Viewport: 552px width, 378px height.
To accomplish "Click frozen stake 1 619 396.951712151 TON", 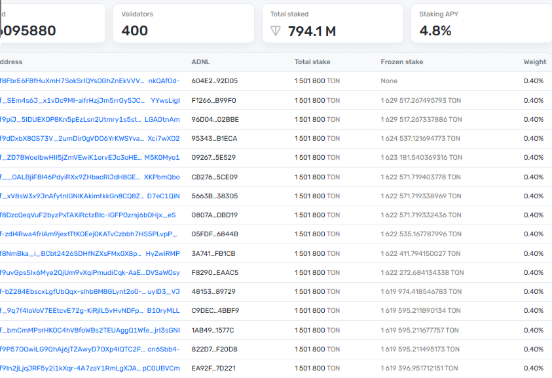I will coord(419,368).
